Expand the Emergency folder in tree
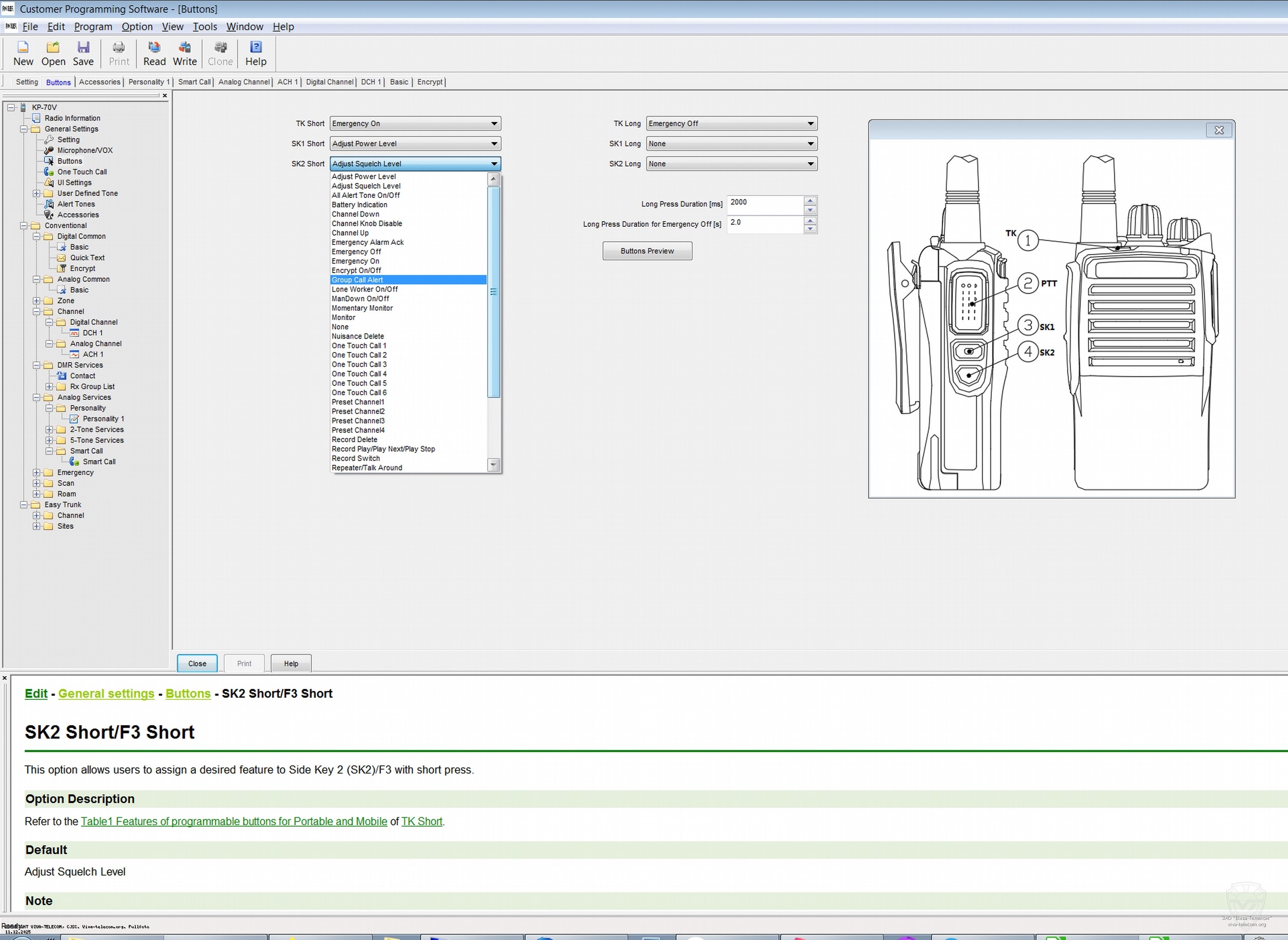This screenshot has width=1288, height=940. 37,472
